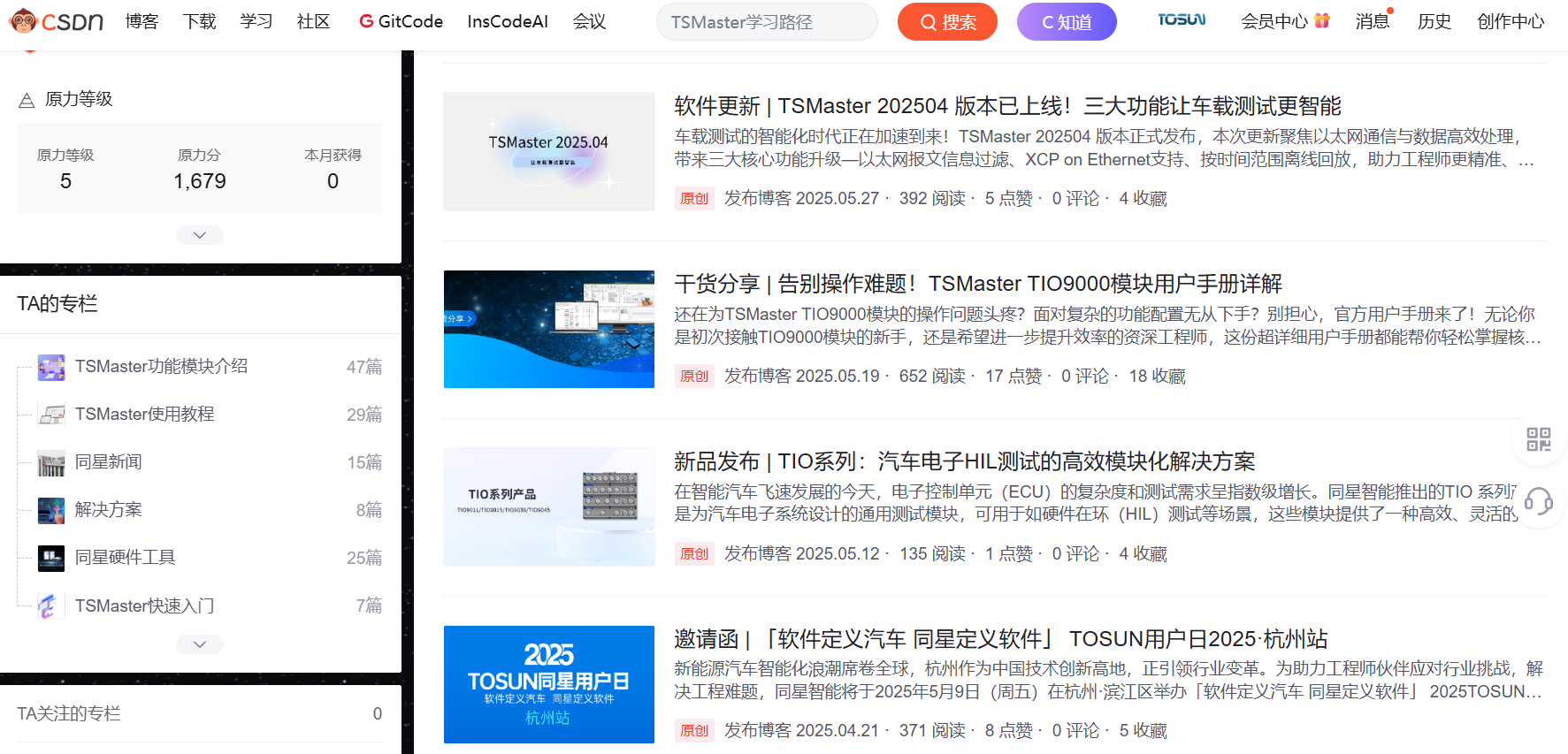
Task: Open the 社区 menu
Action: (x=313, y=21)
